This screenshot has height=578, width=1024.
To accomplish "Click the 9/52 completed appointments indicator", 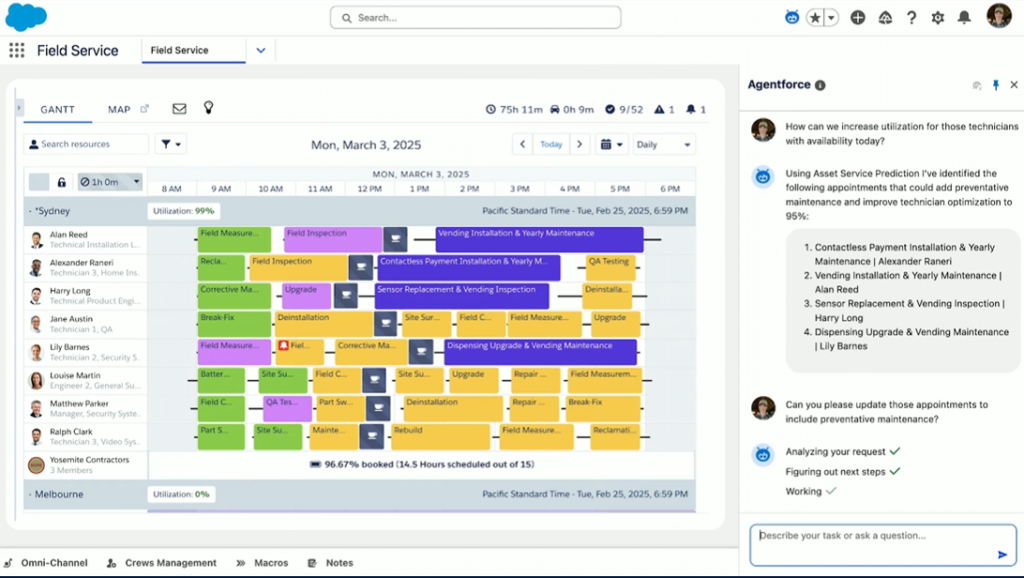I will coord(624,110).
